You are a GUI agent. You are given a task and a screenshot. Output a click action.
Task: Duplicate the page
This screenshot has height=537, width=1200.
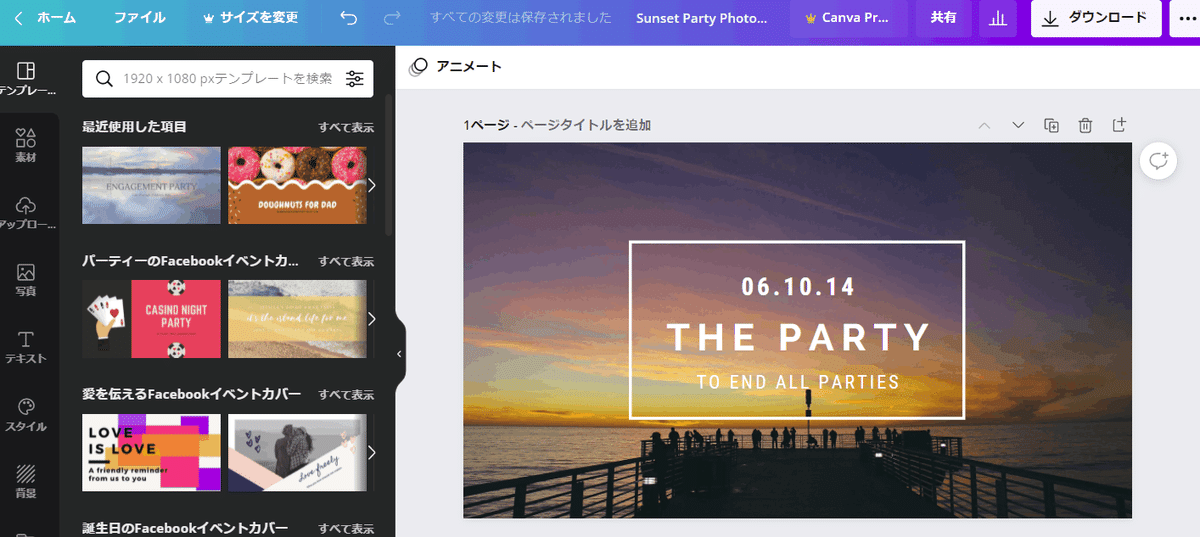pyautogui.click(x=1052, y=125)
